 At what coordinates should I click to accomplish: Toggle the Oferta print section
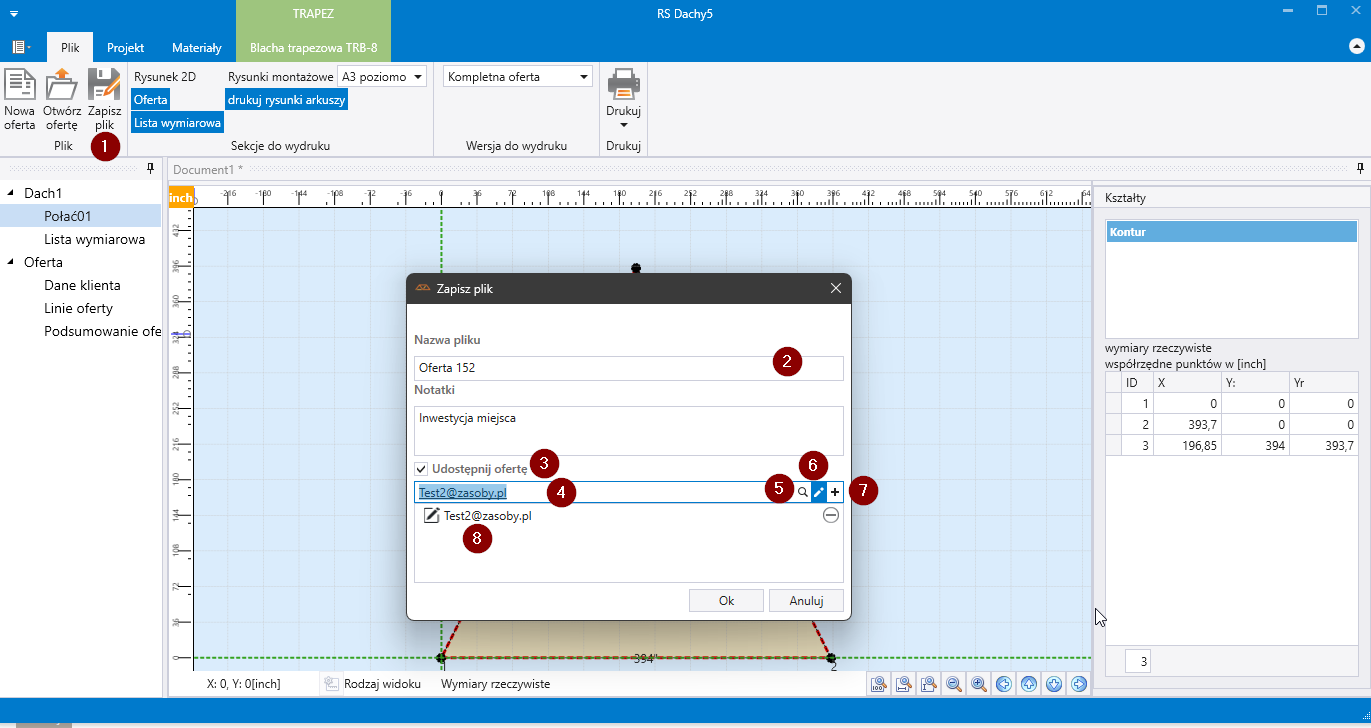tap(151, 100)
